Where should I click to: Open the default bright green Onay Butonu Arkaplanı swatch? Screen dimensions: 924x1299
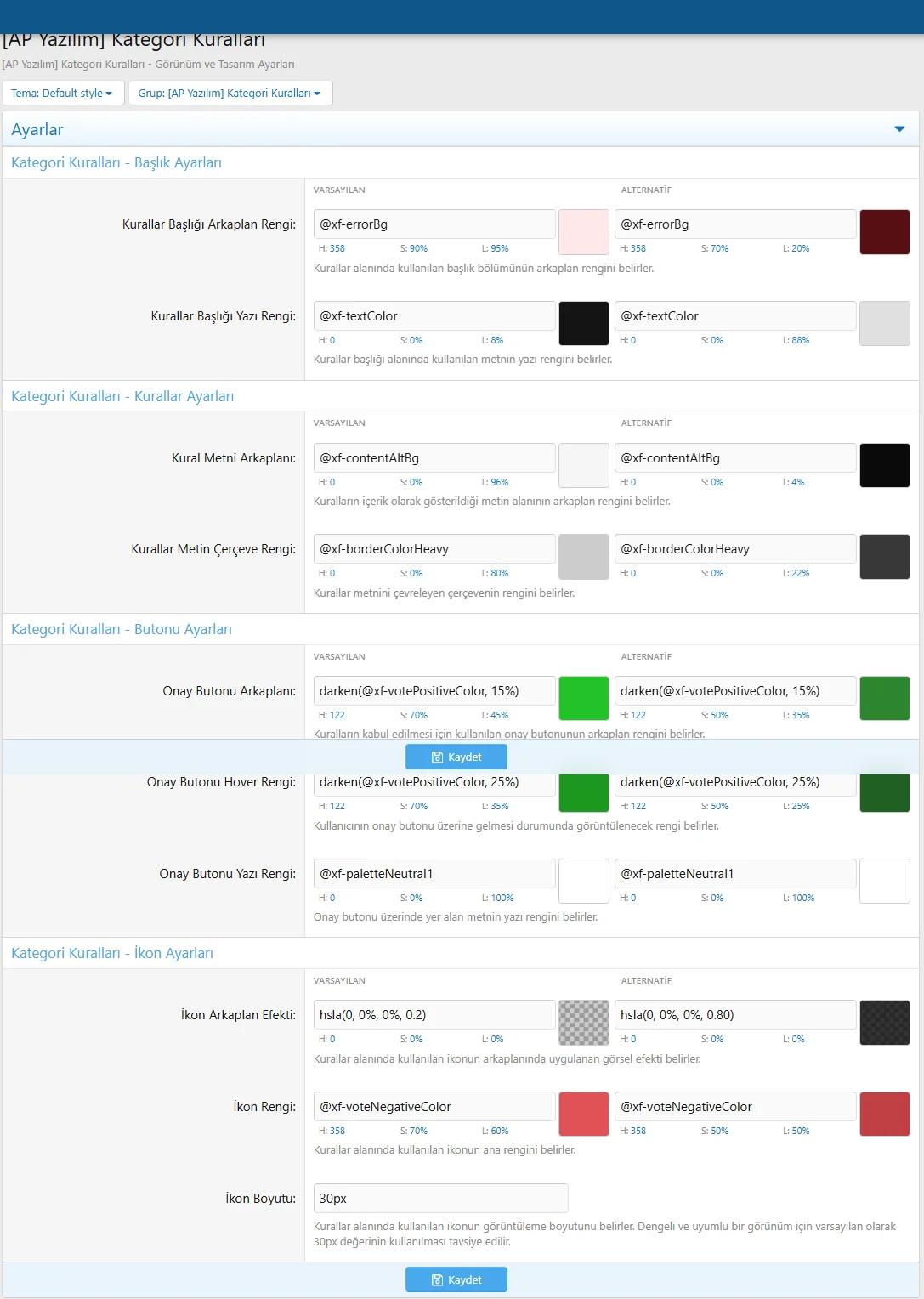click(x=583, y=699)
